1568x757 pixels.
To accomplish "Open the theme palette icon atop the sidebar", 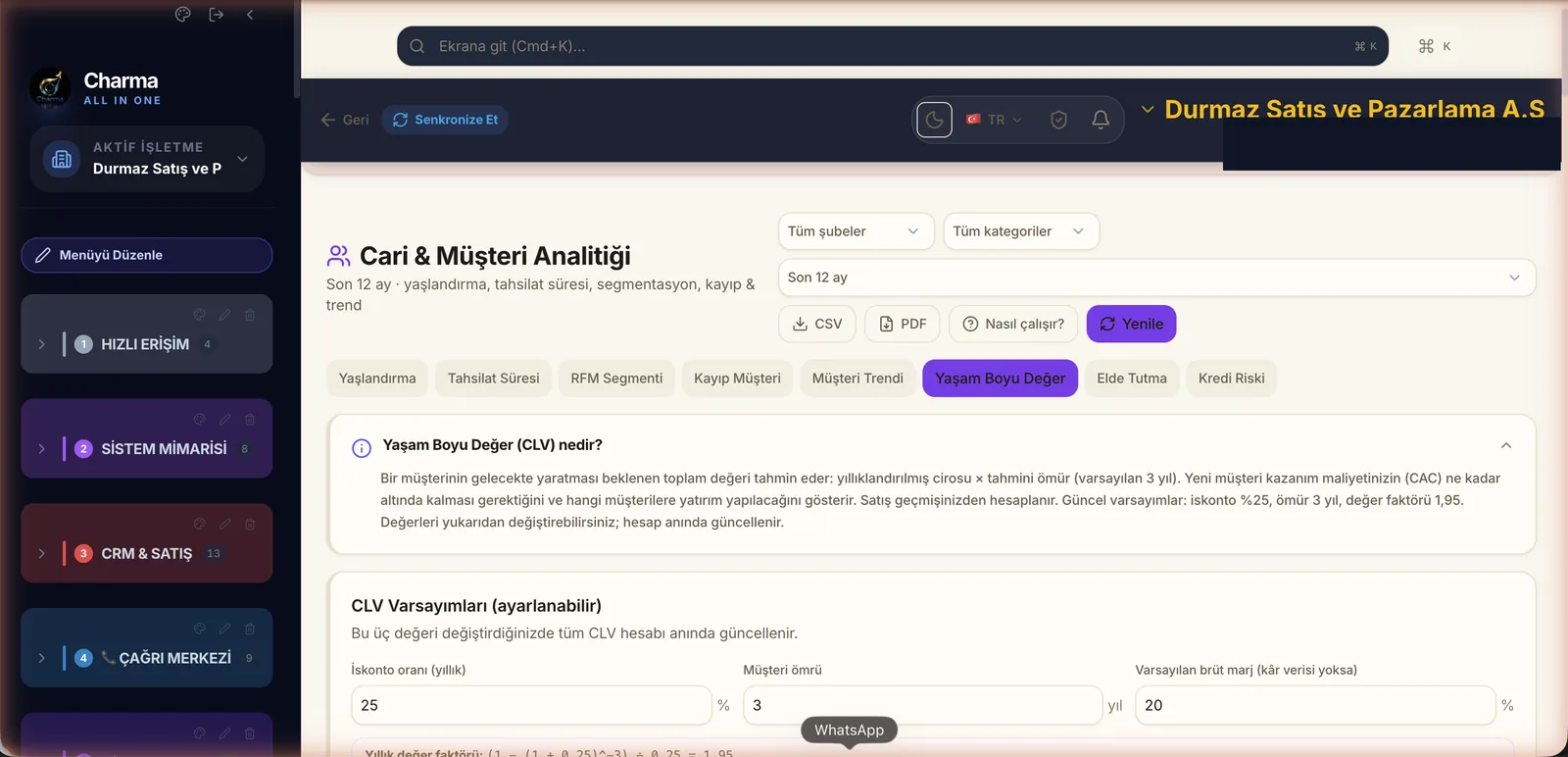I will (182, 15).
